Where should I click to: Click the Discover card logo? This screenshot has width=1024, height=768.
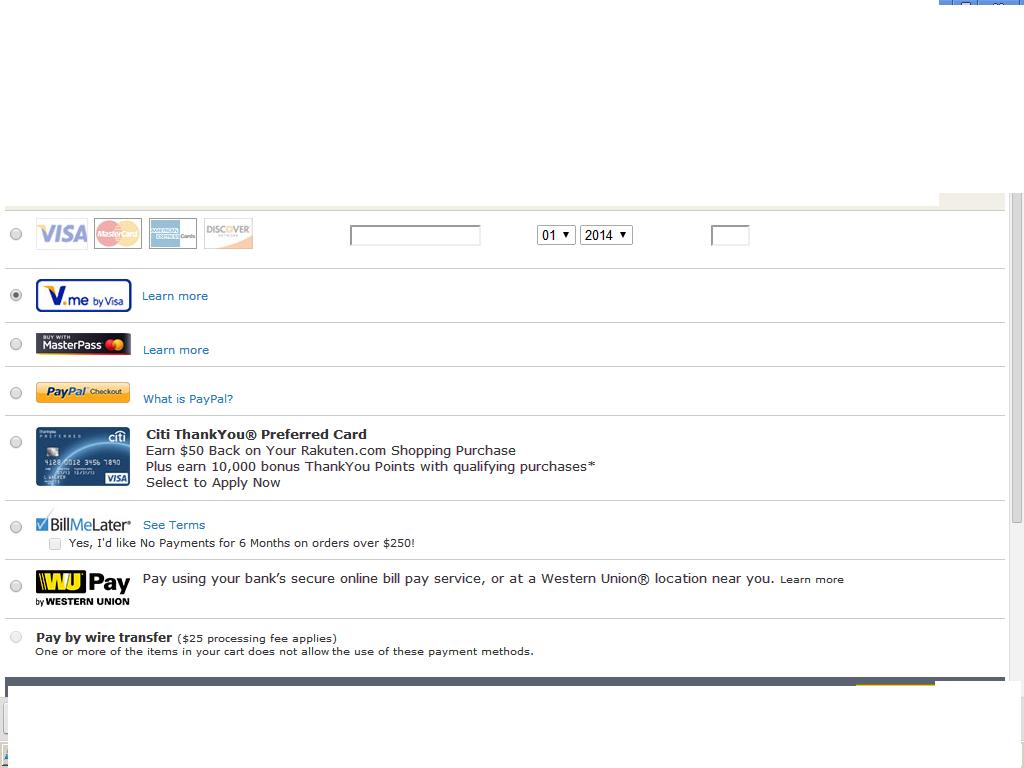coord(229,234)
